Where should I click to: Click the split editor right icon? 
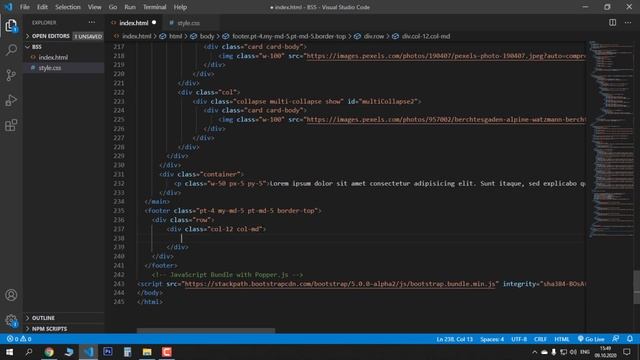pos(612,22)
